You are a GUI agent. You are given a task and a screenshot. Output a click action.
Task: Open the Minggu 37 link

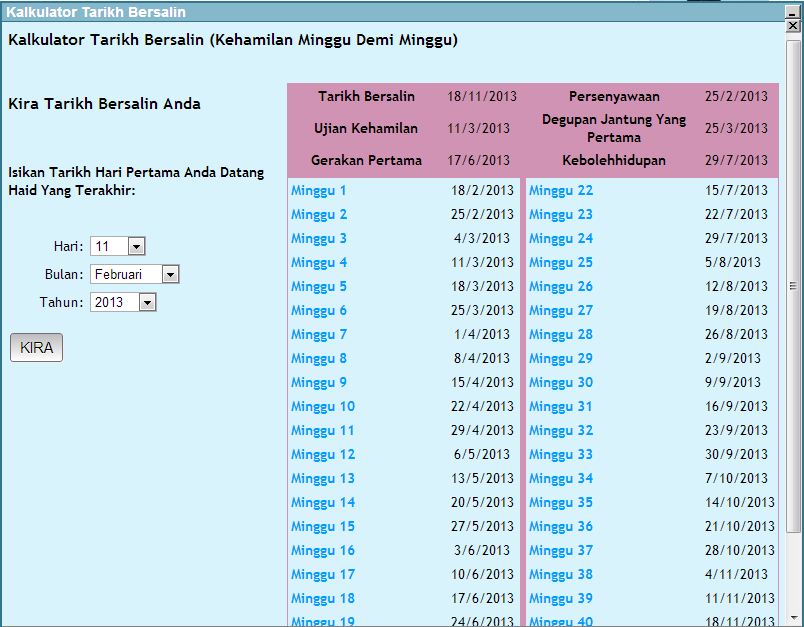pyautogui.click(x=561, y=551)
